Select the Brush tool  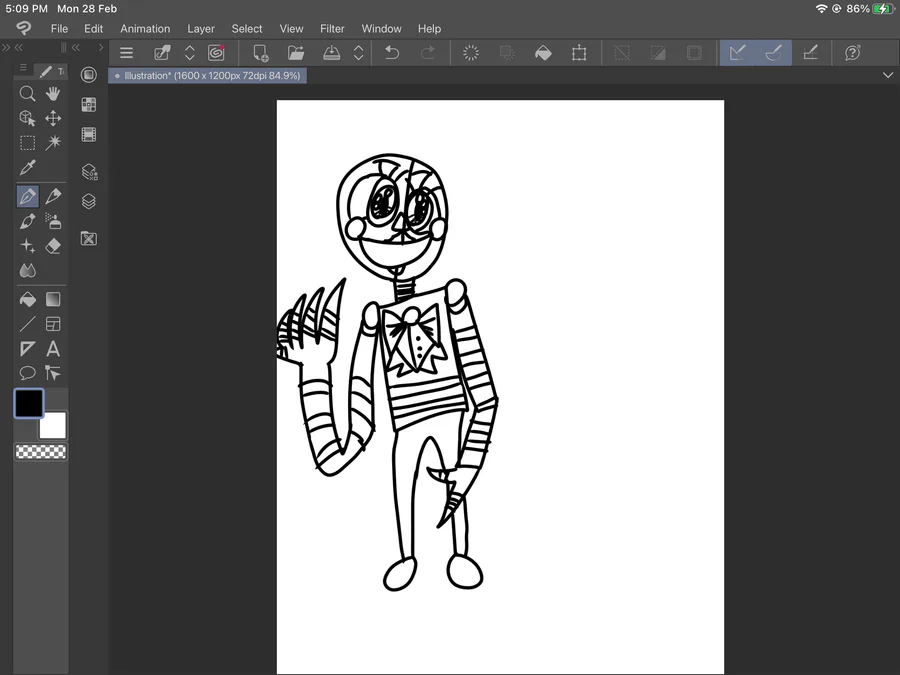27,221
